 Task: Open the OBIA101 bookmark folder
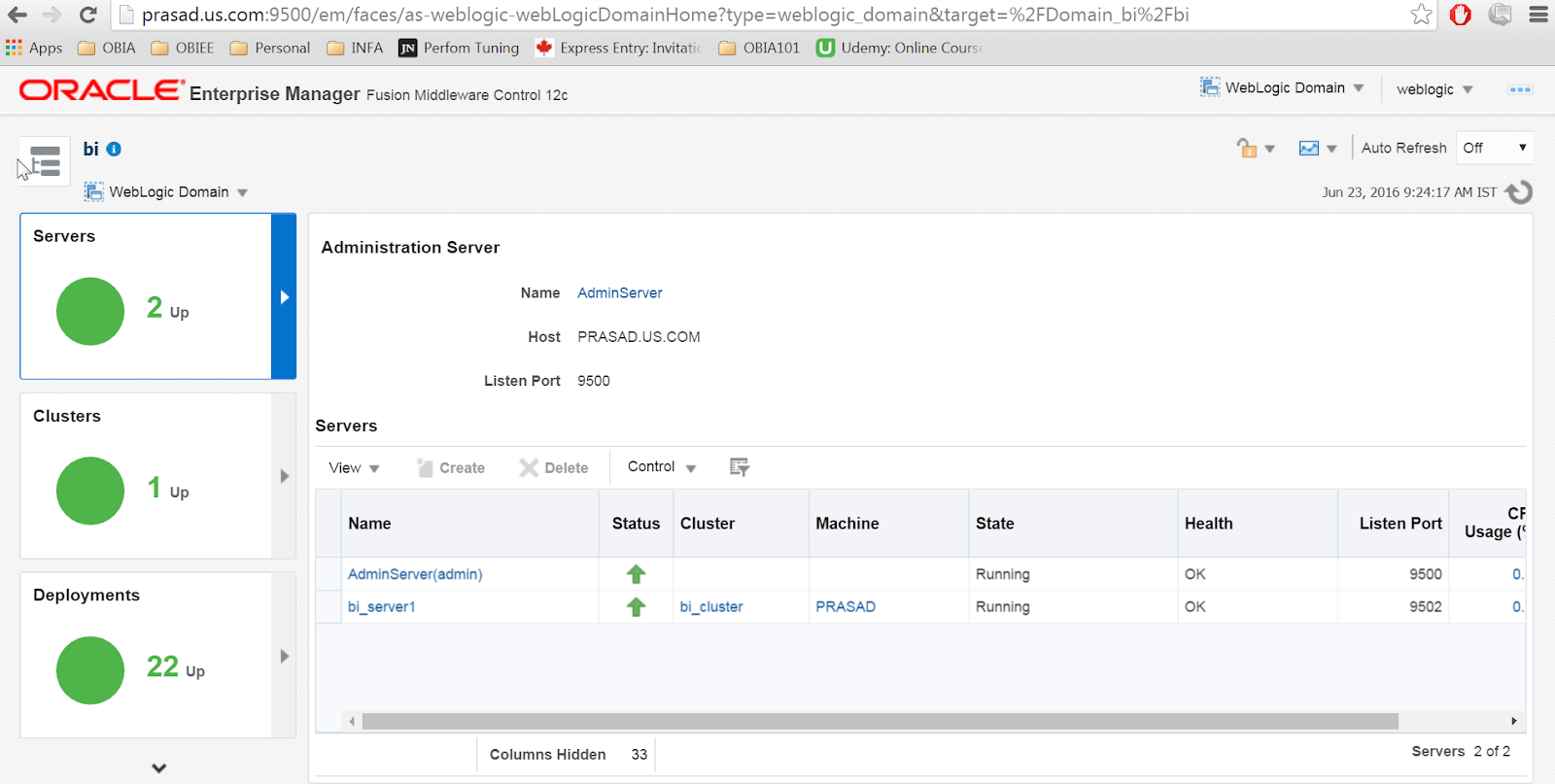tap(759, 48)
